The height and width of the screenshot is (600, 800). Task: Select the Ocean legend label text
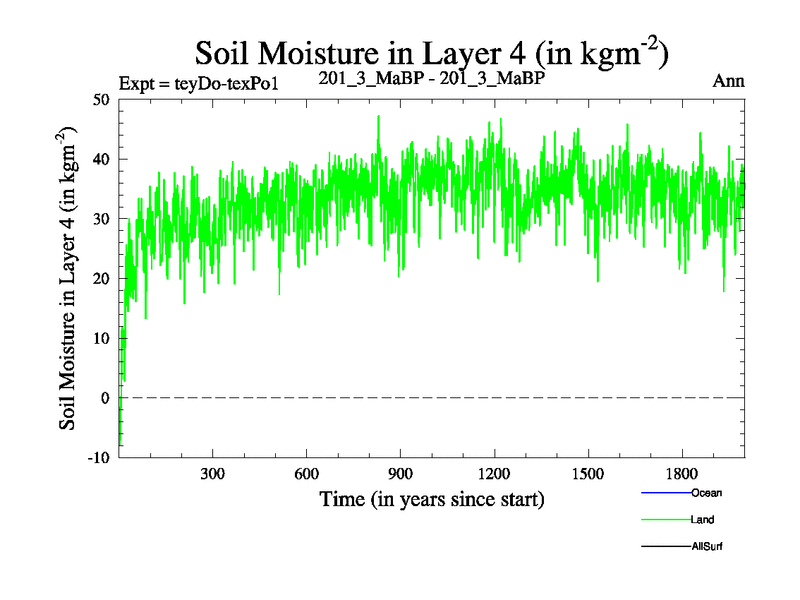(x=706, y=493)
